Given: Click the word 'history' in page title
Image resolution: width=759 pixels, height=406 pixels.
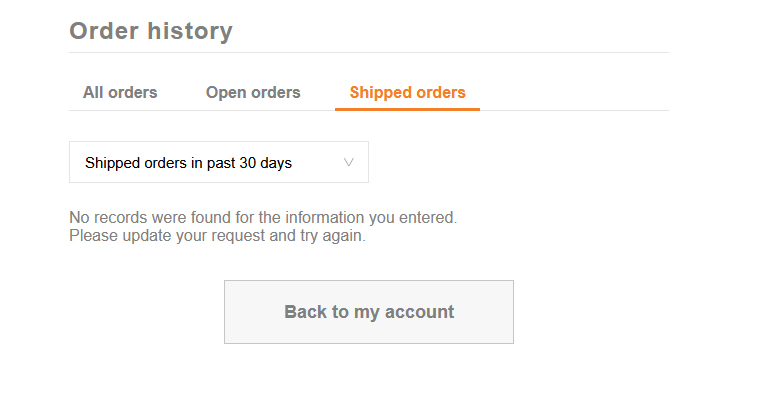Looking at the screenshot, I should click(191, 31).
